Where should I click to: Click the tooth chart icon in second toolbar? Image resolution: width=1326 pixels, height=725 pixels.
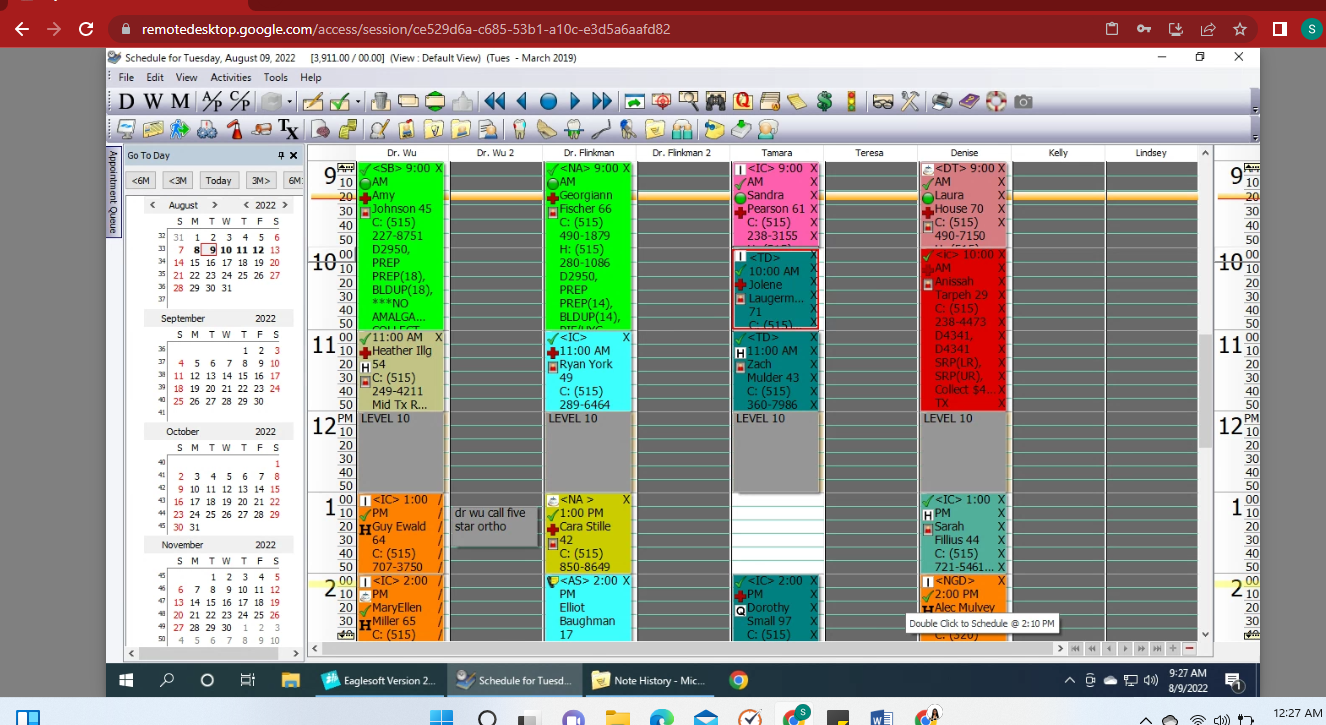click(x=519, y=129)
